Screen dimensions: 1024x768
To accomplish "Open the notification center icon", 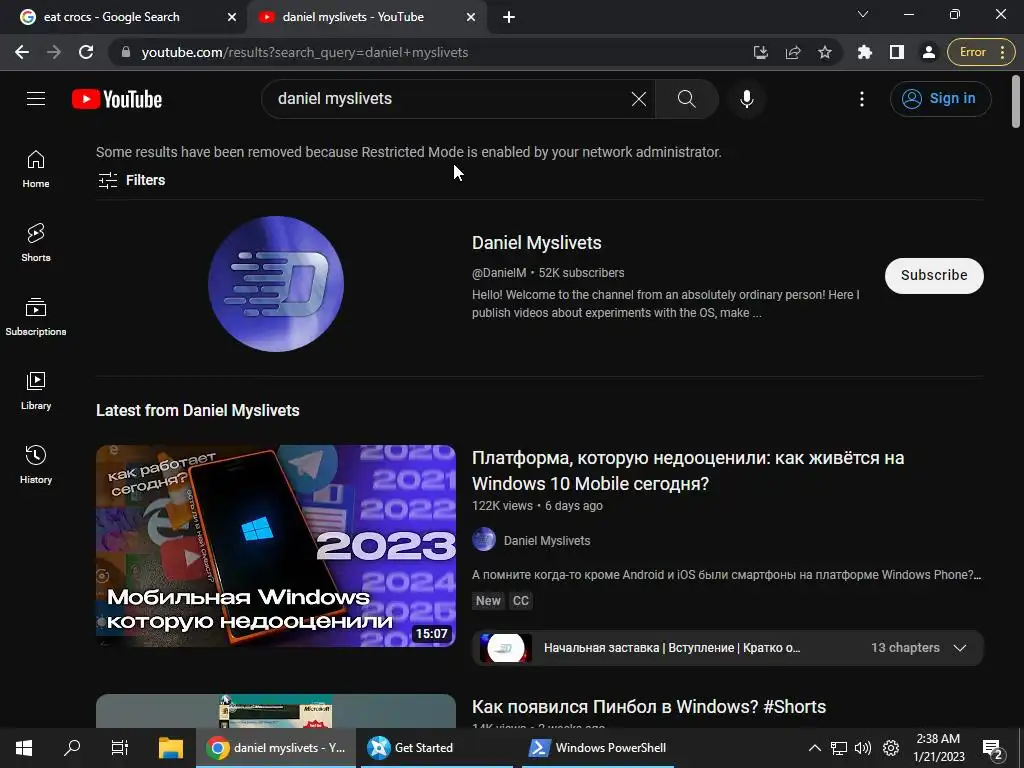I will click(x=993, y=748).
